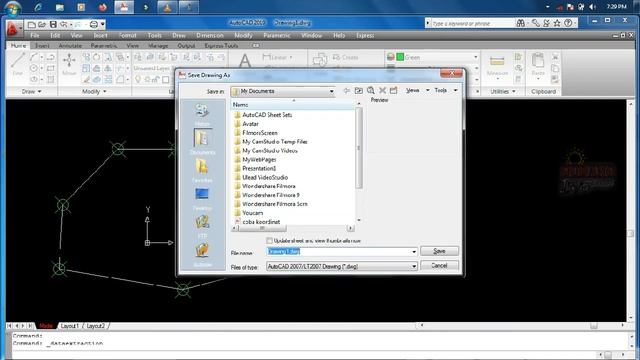This screenshot has height=360, width=640.
Task: Open the File menu in AutoCAD
Action: [35, 36]
